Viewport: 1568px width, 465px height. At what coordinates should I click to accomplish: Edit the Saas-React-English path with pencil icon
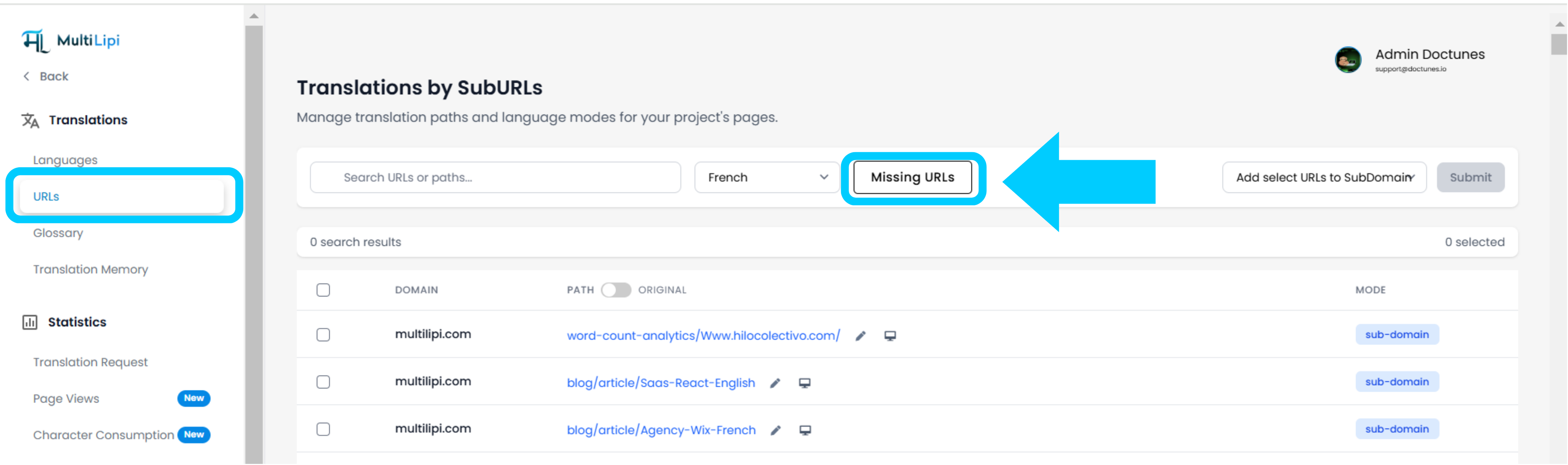click(x=775, y=383)
